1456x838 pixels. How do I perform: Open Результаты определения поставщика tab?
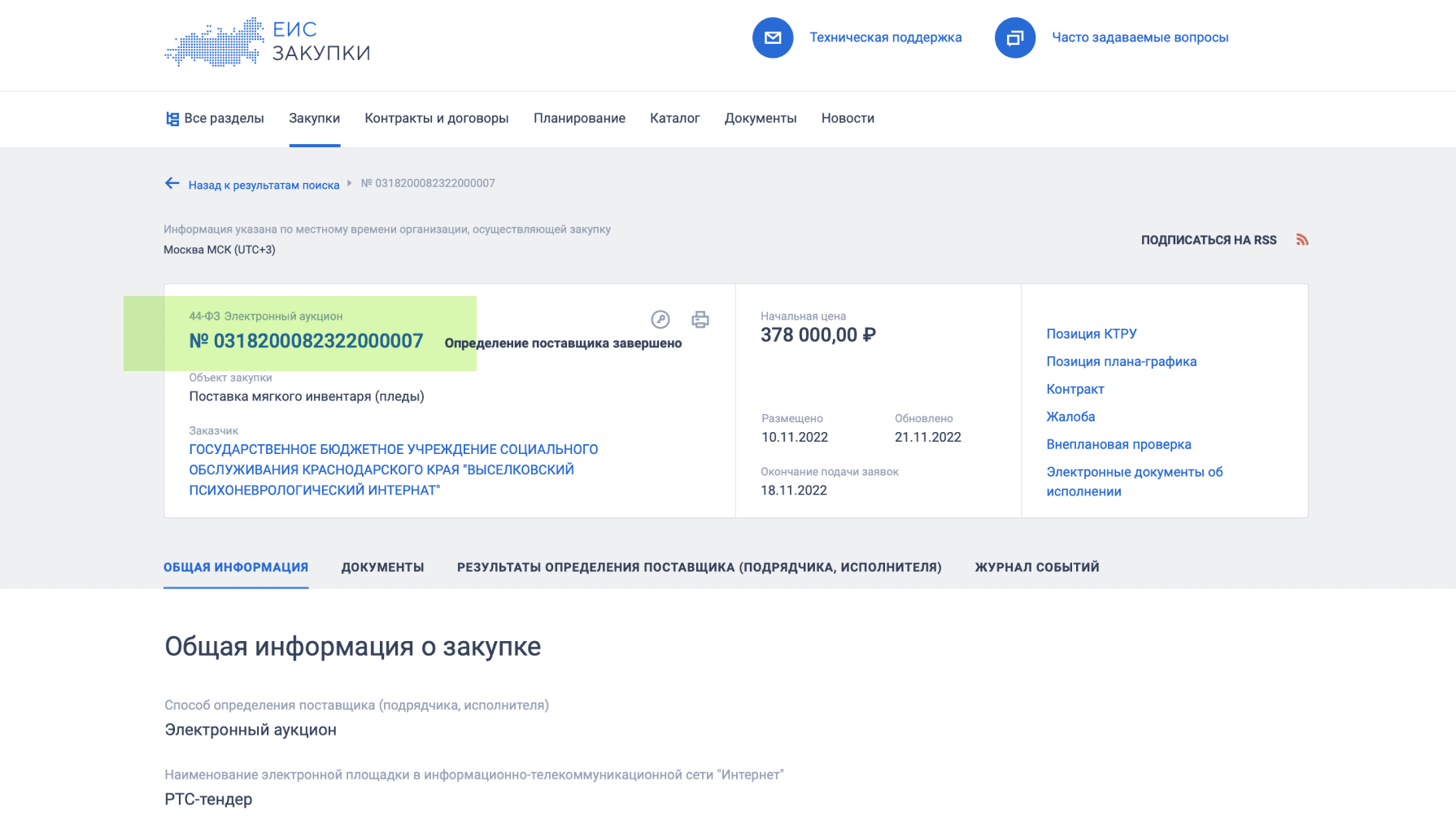[699, 567]
